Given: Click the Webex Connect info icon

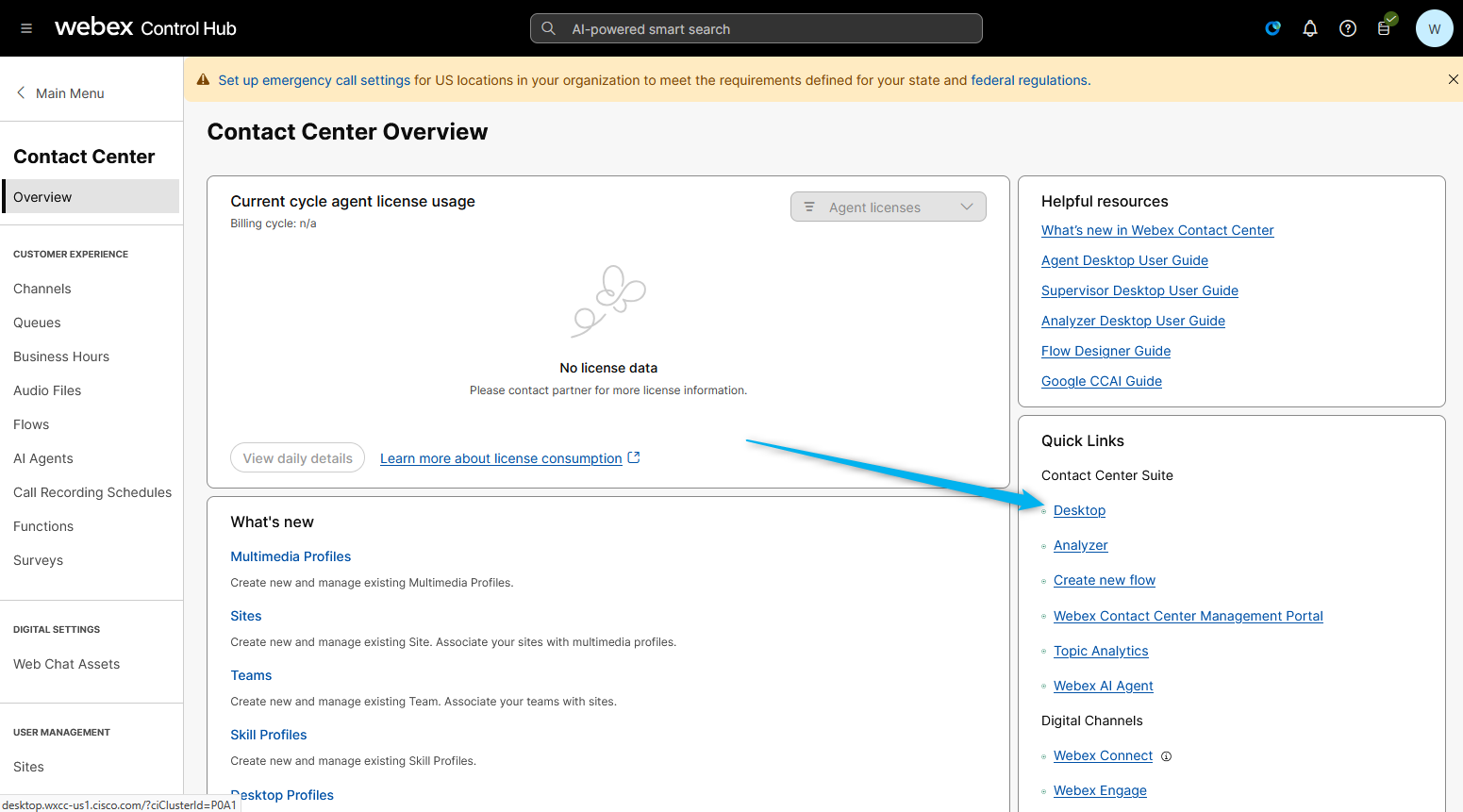Looking at the screenshot, I should point(1166,756).
